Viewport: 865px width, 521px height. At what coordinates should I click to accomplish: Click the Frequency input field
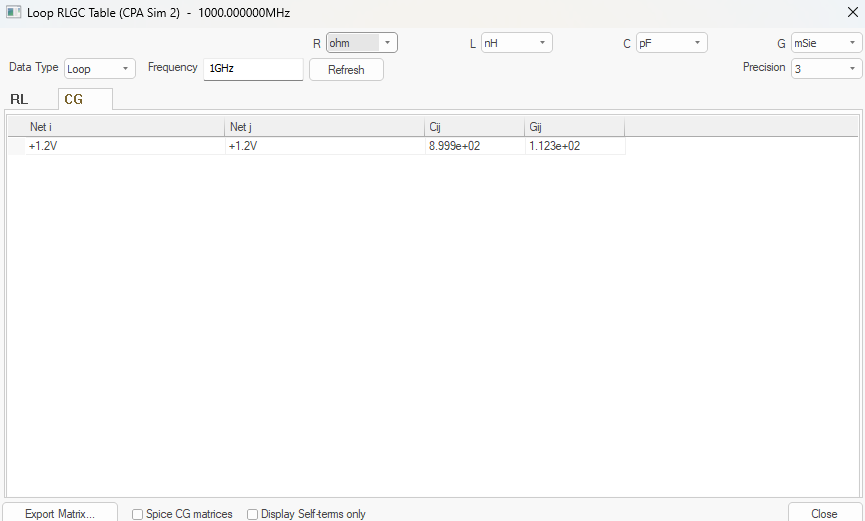pyautogui.click(x=252, y=69)
